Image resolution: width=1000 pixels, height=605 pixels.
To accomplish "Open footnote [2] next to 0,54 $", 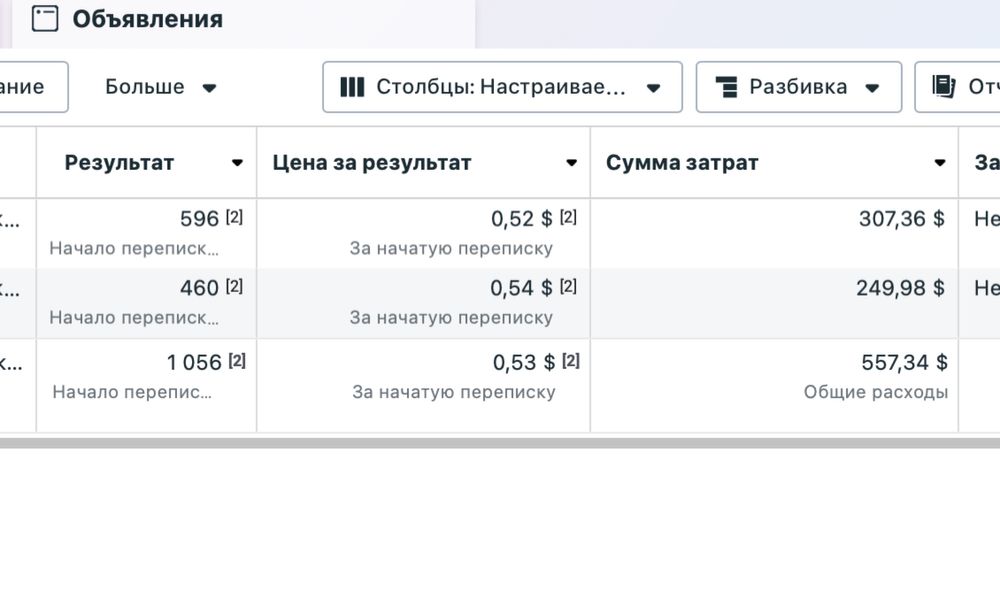I will point(568,287).
